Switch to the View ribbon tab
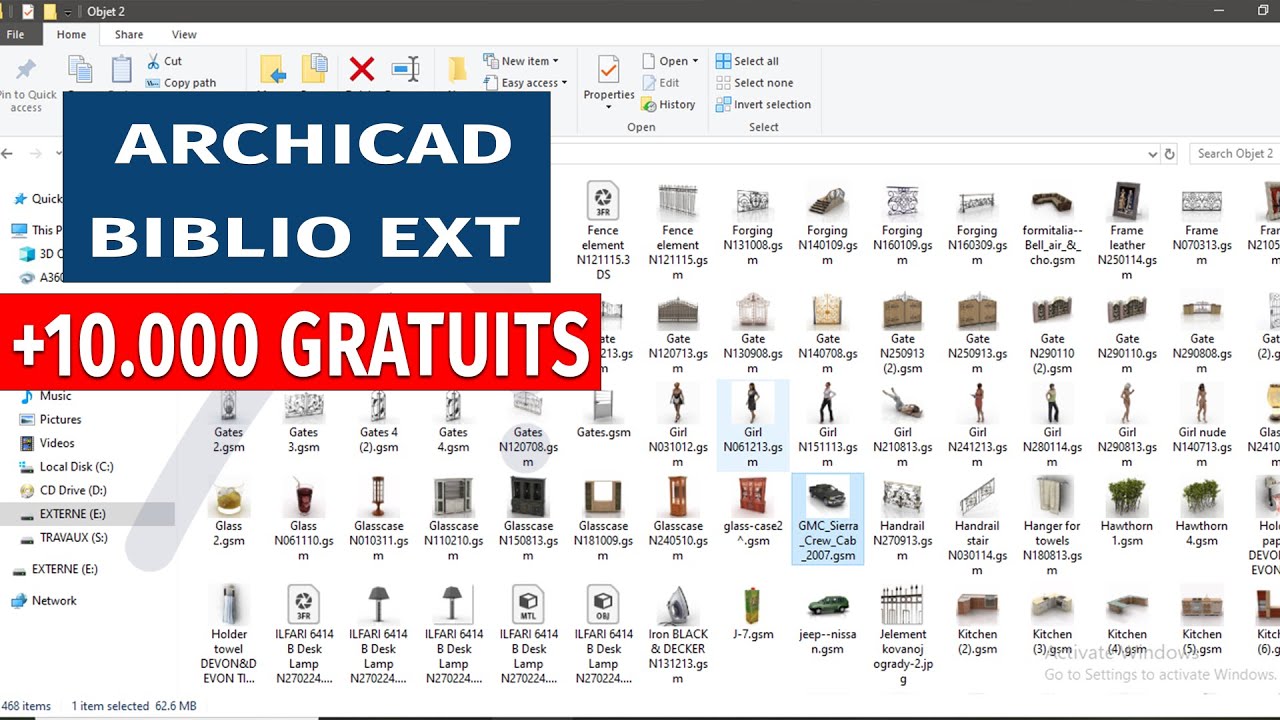 (x=184, y=35)
